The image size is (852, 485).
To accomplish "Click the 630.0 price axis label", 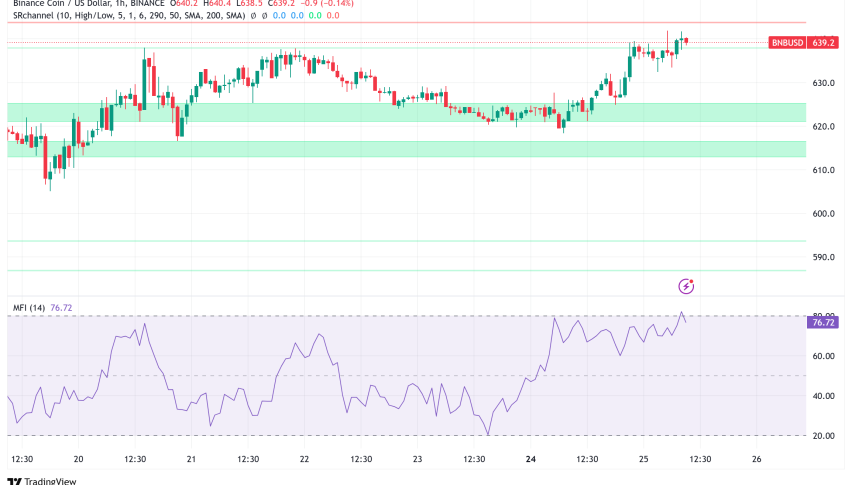I will tap(824, 83).
